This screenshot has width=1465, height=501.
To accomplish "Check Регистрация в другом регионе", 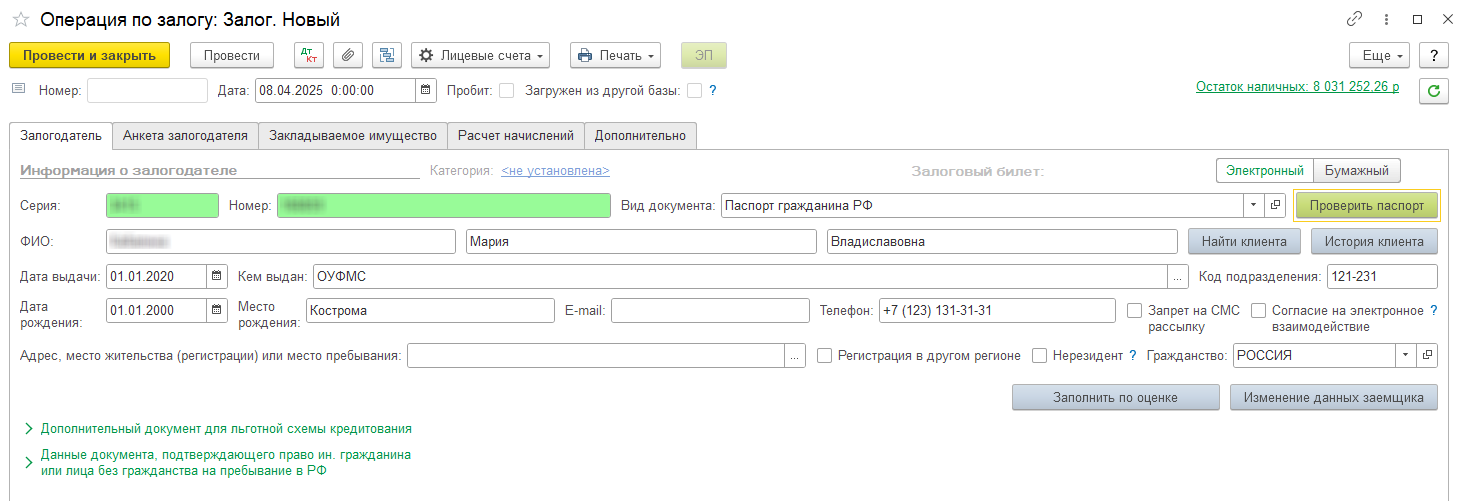I will (825, 355).
